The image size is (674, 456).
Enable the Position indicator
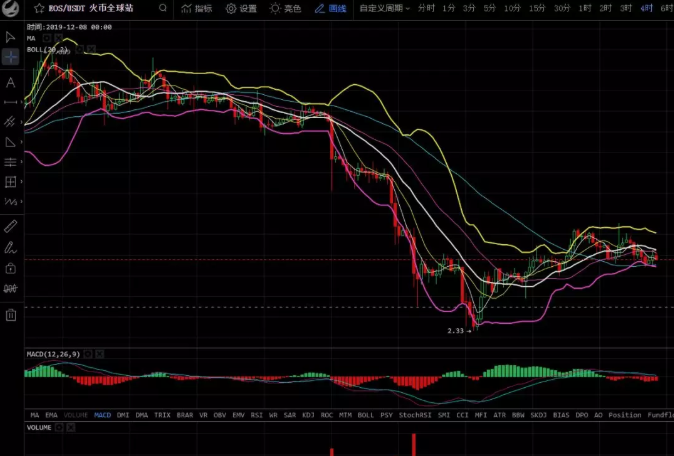pos(625,415)
